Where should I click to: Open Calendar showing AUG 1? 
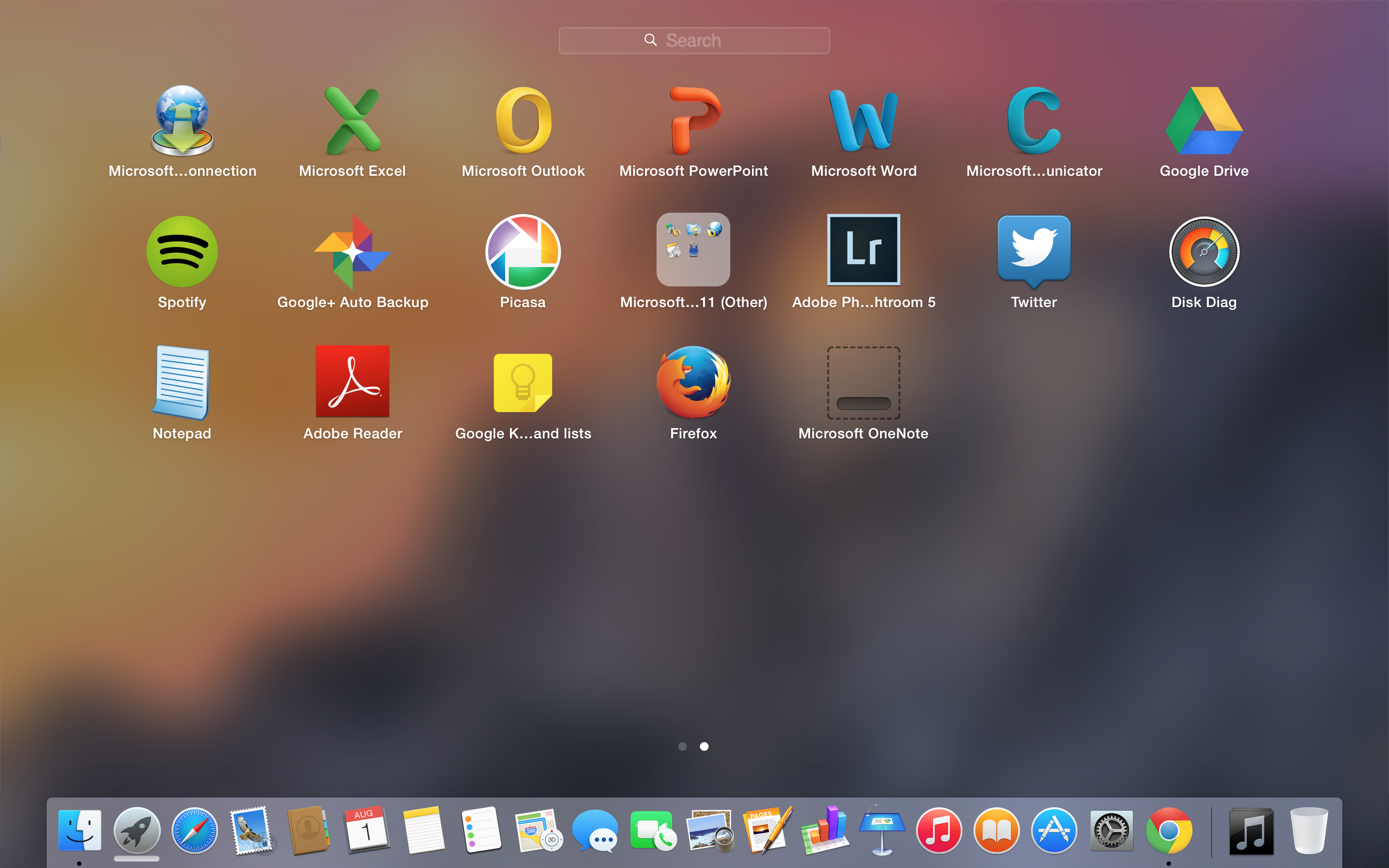[x=366, y=830]
